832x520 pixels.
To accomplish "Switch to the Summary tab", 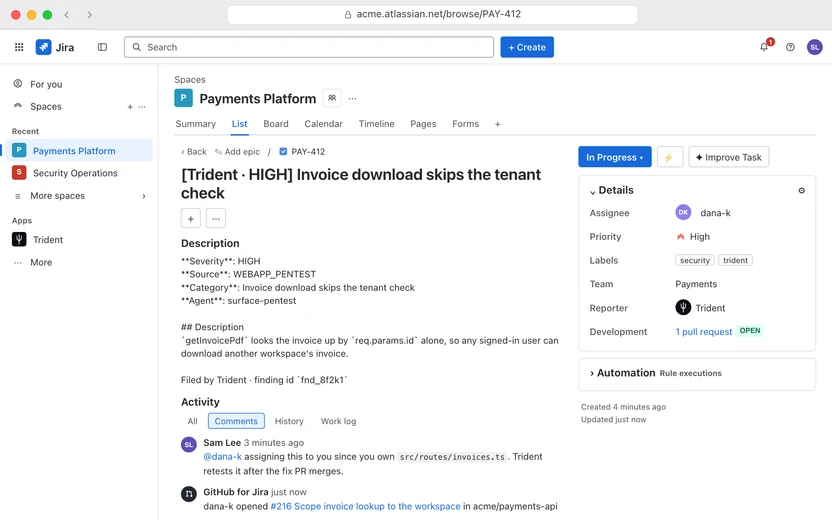I will pyautogui.click(x=195, y=124).
